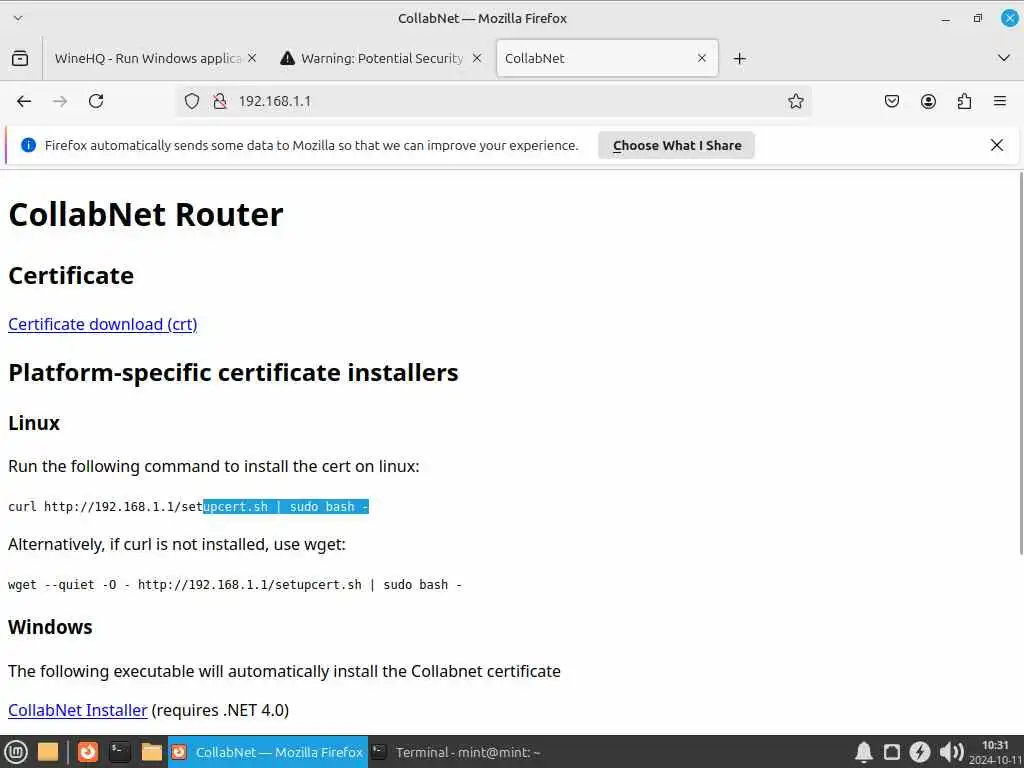The width and height of the screenshot is (1024, 768).
Task: Open the CollabNet Installer link
Action: 78,710
